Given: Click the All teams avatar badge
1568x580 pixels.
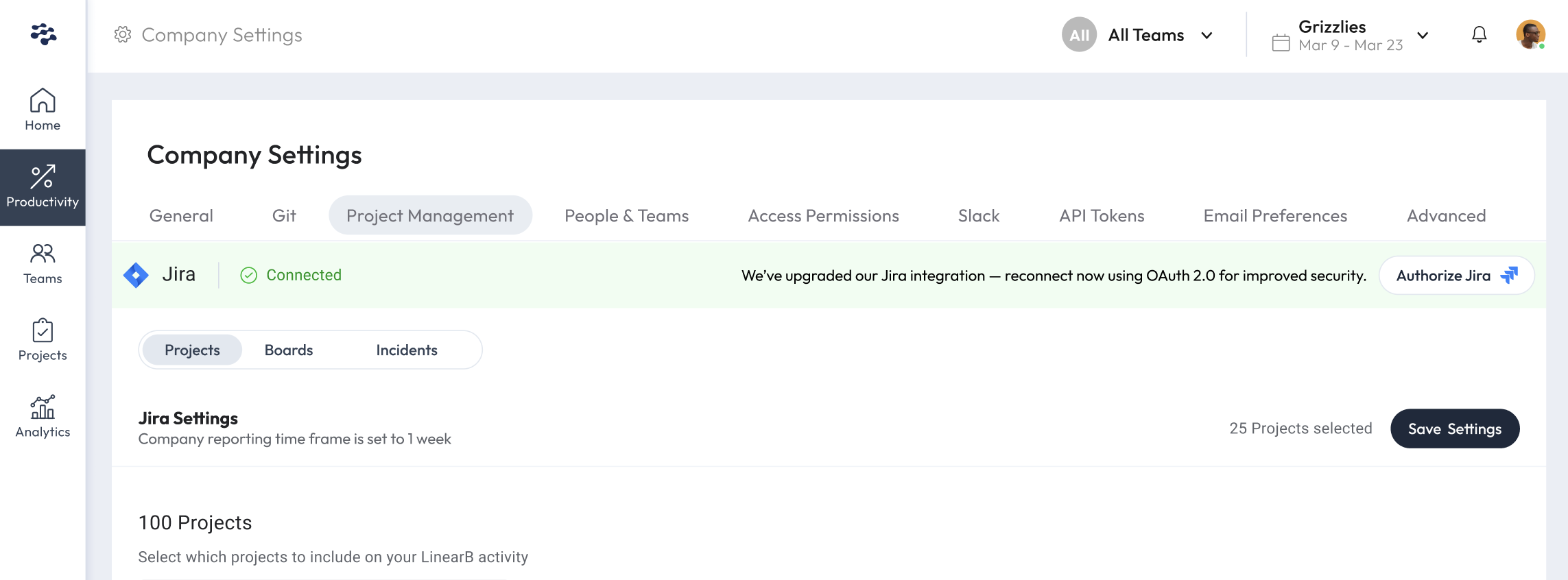Looking at the screenshot, I should point(1079,35).
